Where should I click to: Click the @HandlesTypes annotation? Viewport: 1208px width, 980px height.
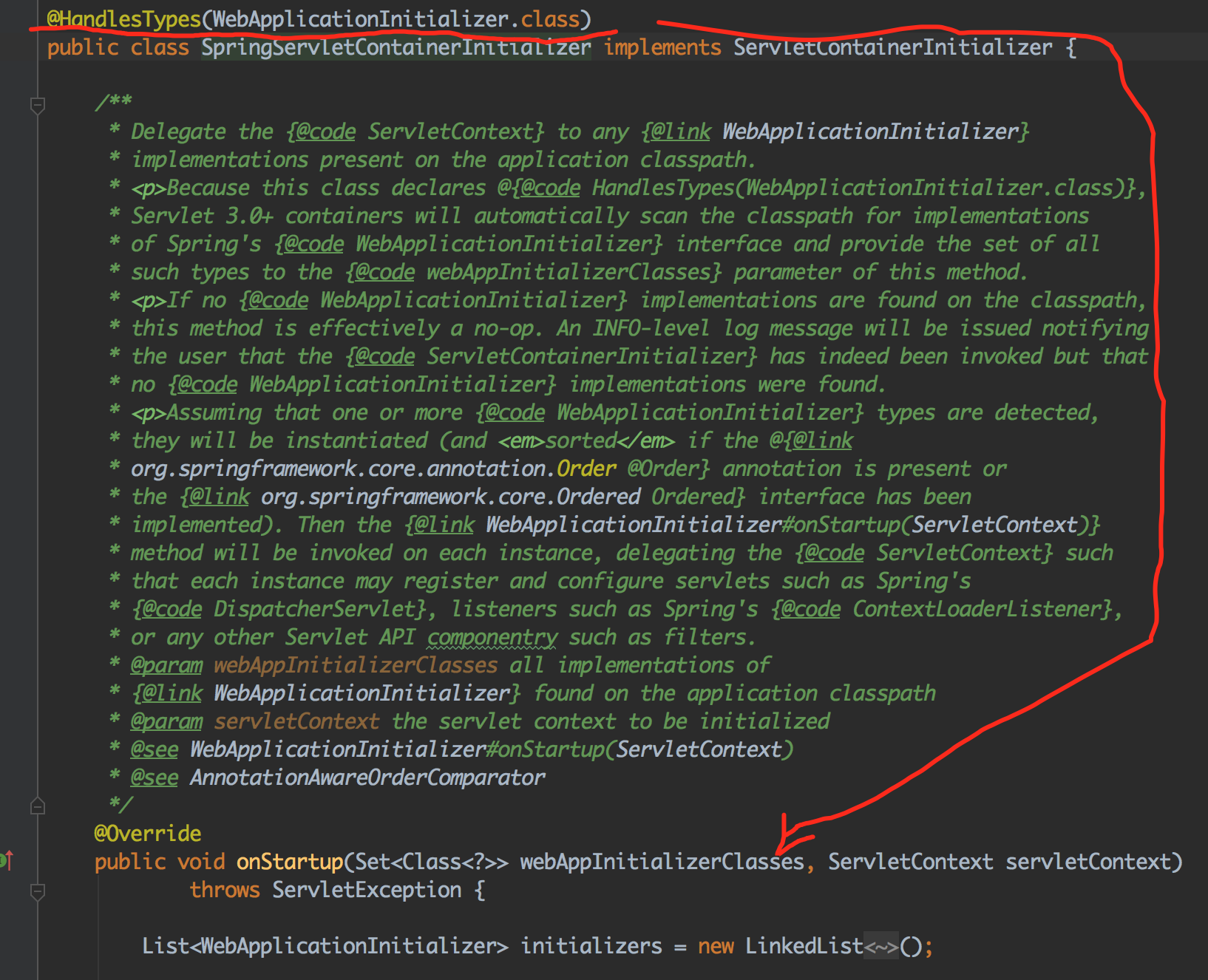point(123,18)
